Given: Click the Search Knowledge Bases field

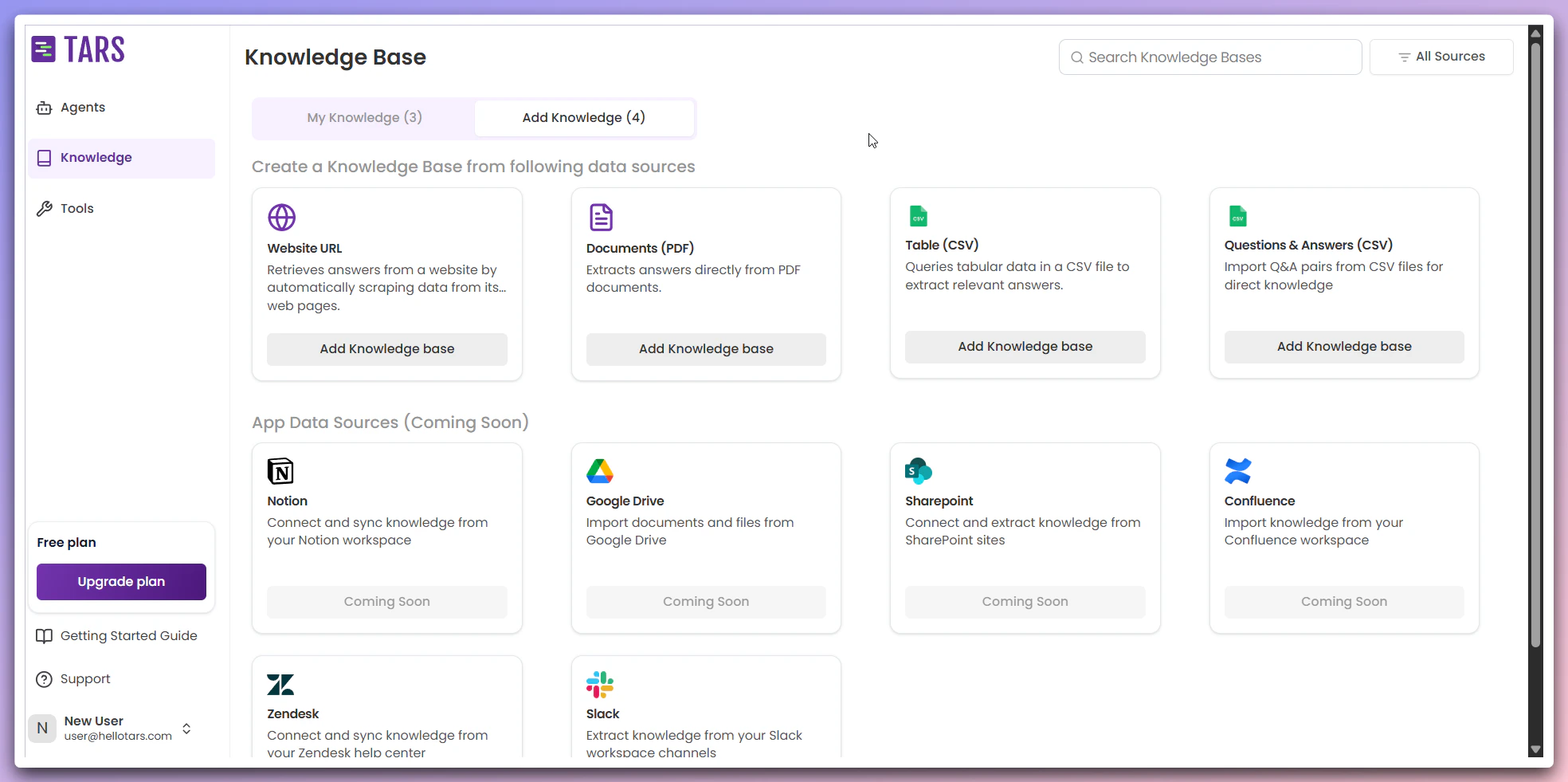Looking at the screenshot, I should (x=1209, y=57).
